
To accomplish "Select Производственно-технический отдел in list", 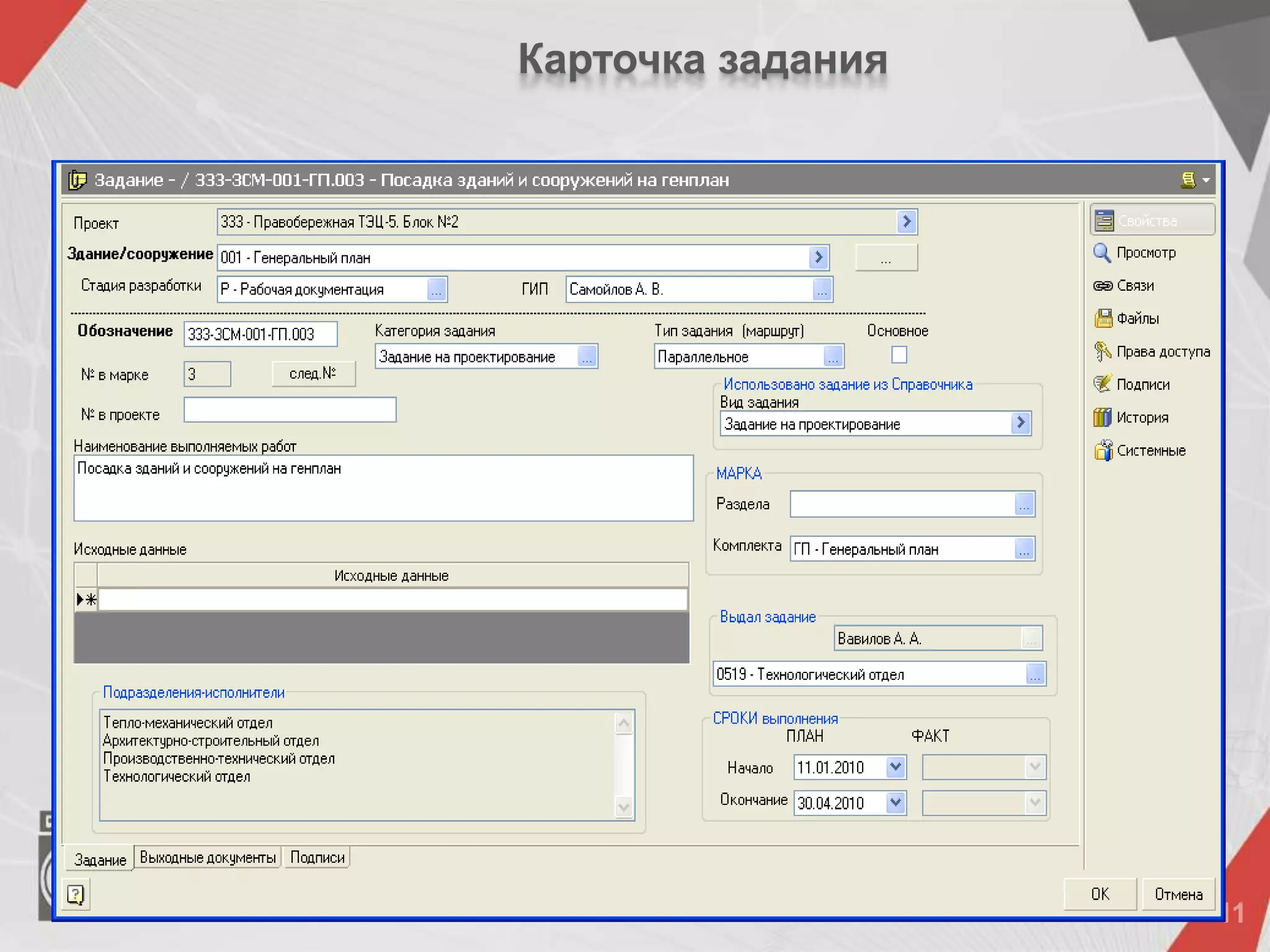I will [x=219, y=759].
